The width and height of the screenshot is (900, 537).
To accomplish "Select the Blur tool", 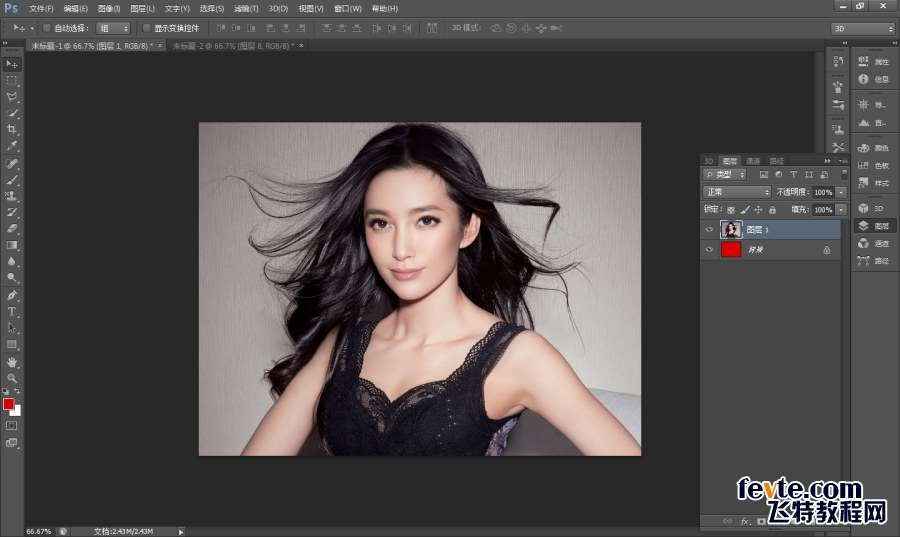I will [11, 262].
